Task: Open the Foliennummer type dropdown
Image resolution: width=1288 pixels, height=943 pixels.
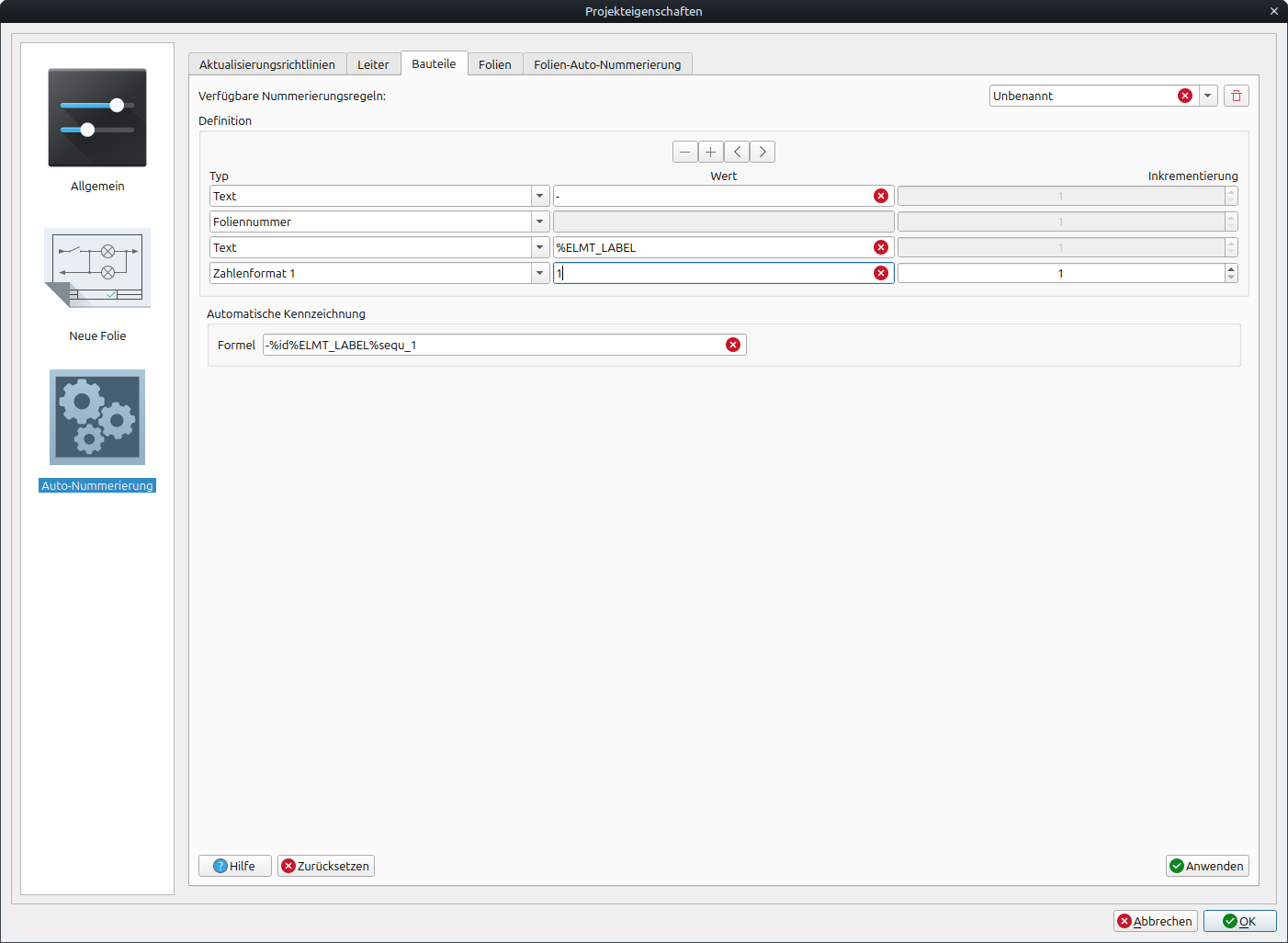Action: (539, 222)
